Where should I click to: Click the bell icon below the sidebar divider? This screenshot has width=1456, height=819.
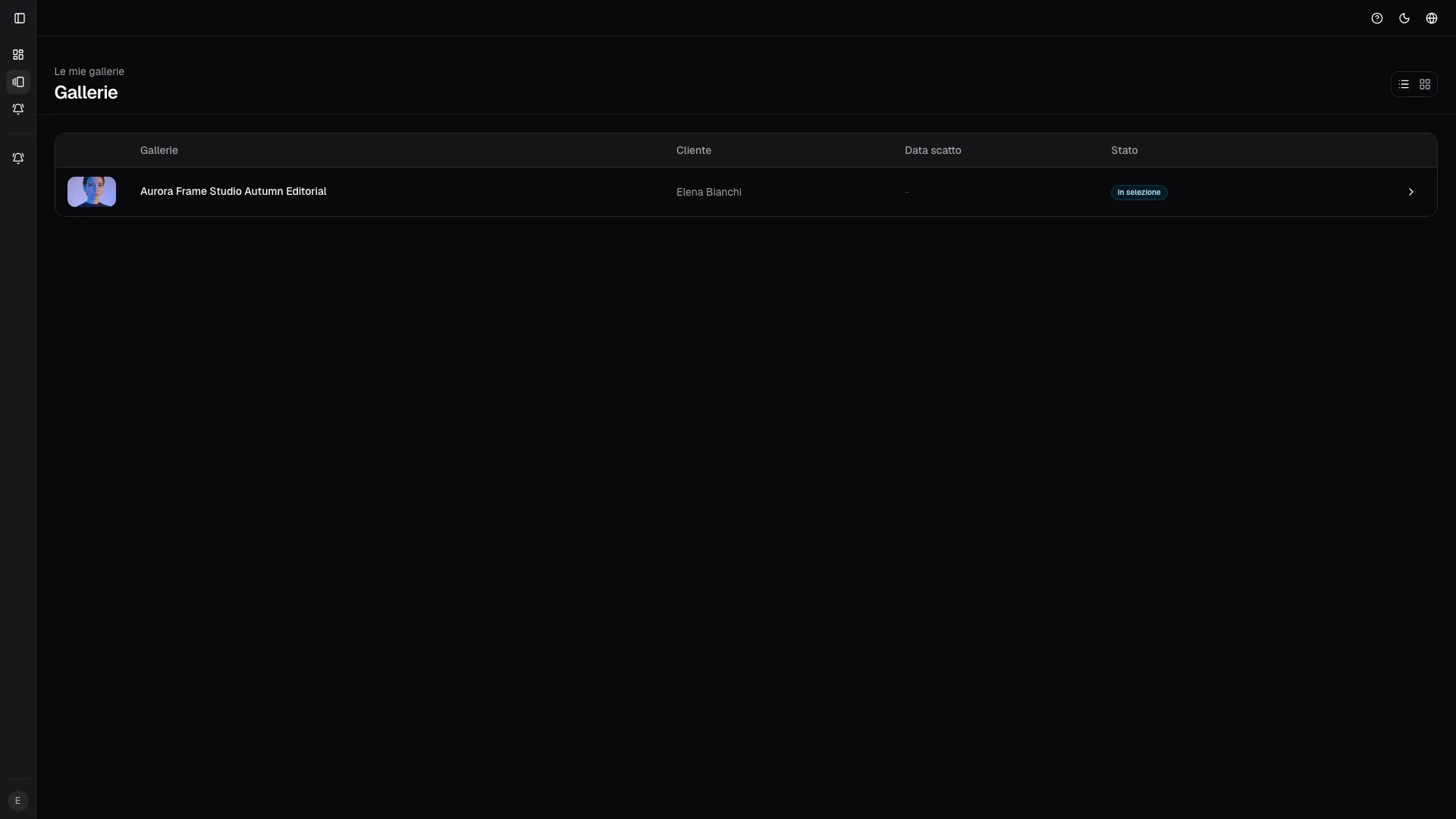click(x=18, y=158)
